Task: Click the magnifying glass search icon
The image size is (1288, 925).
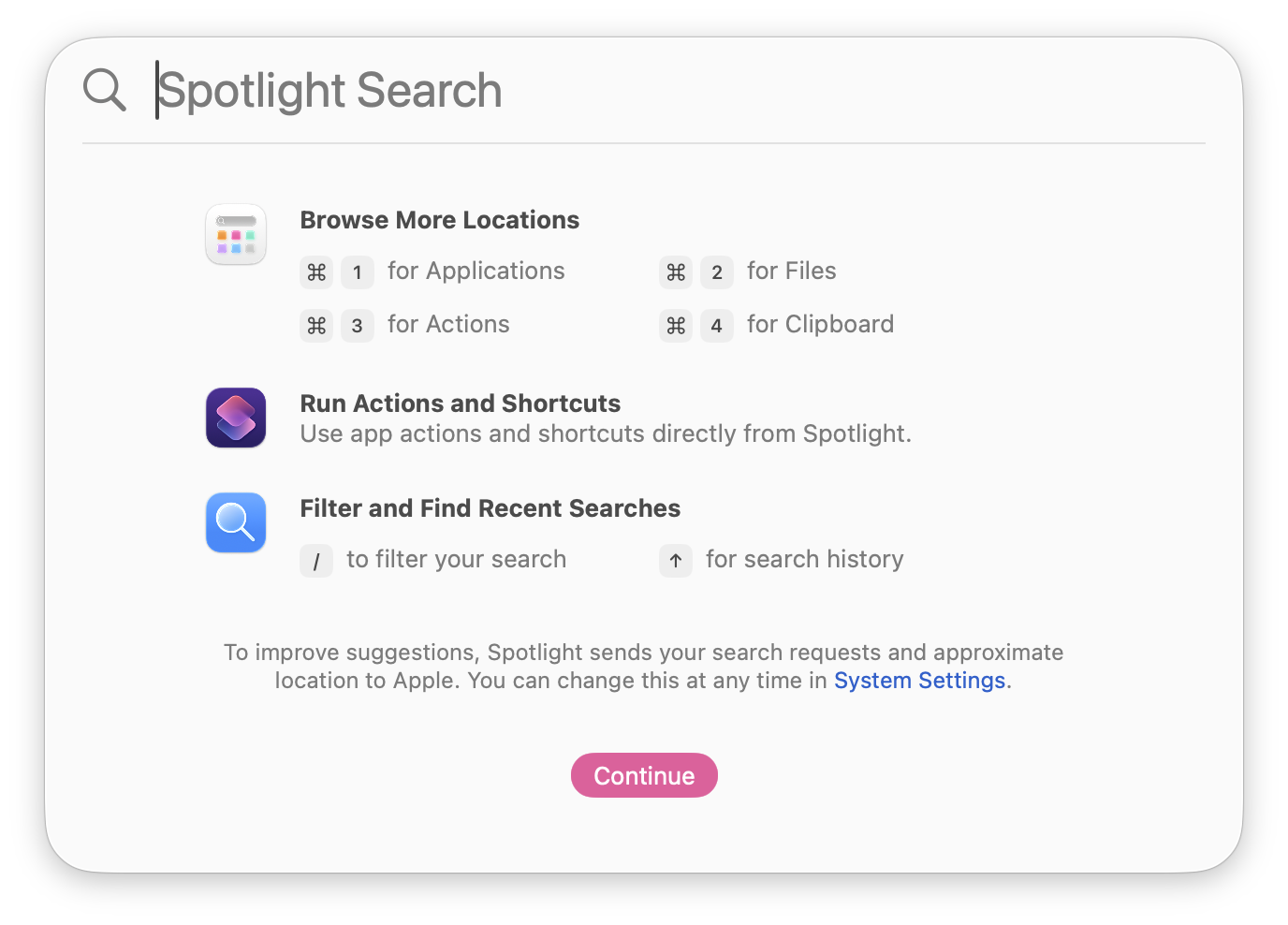Action: tap(104, 90)
